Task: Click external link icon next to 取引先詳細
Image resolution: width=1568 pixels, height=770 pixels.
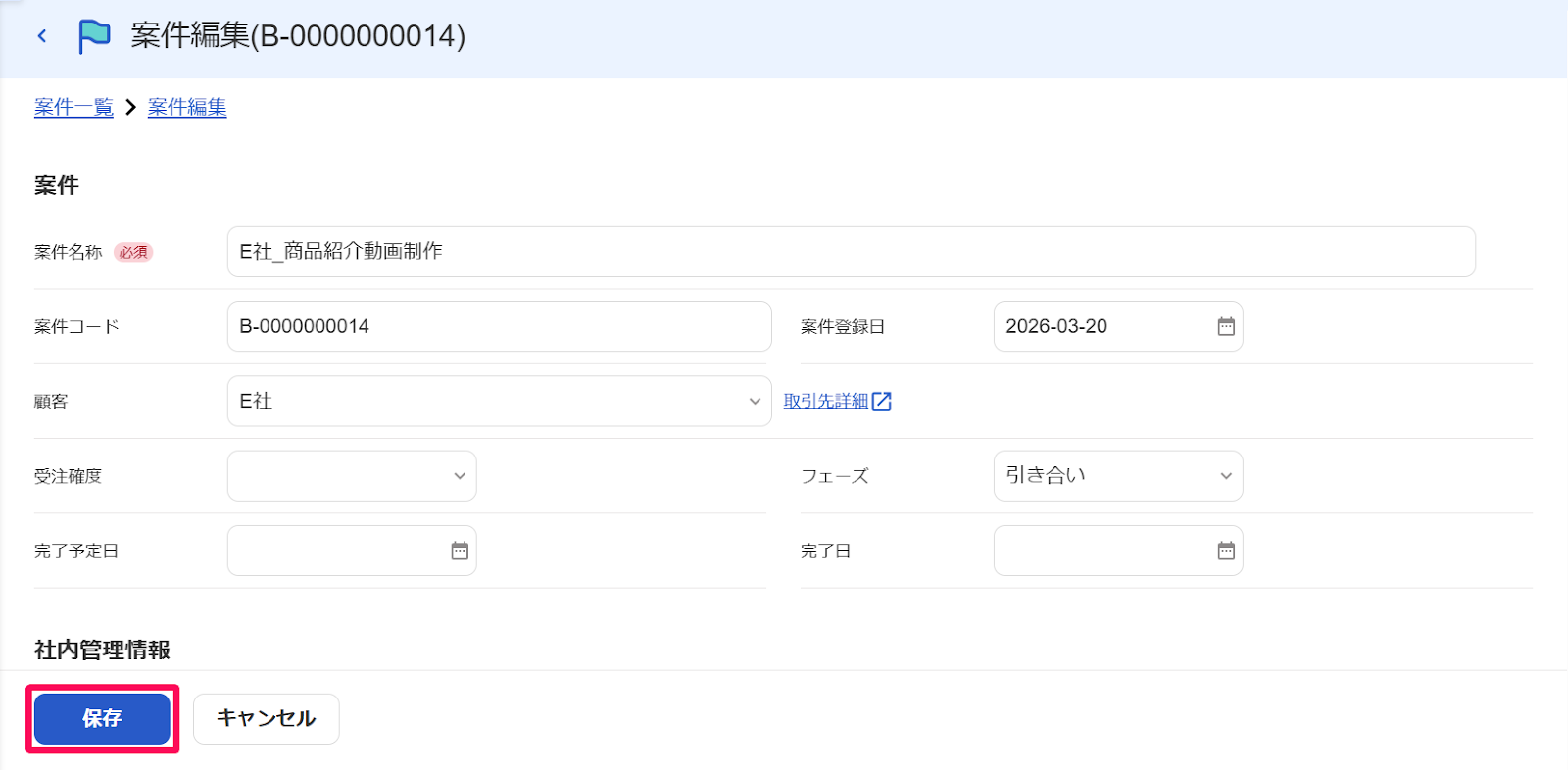Action: tap(882, 401)
